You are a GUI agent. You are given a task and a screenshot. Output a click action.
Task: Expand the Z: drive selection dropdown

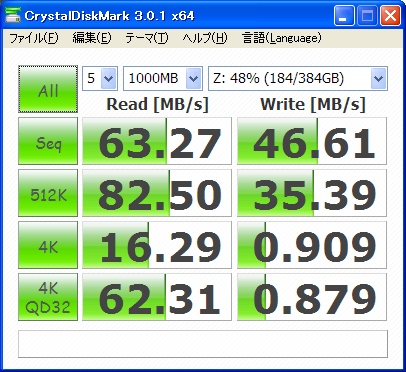click(378, 79)
